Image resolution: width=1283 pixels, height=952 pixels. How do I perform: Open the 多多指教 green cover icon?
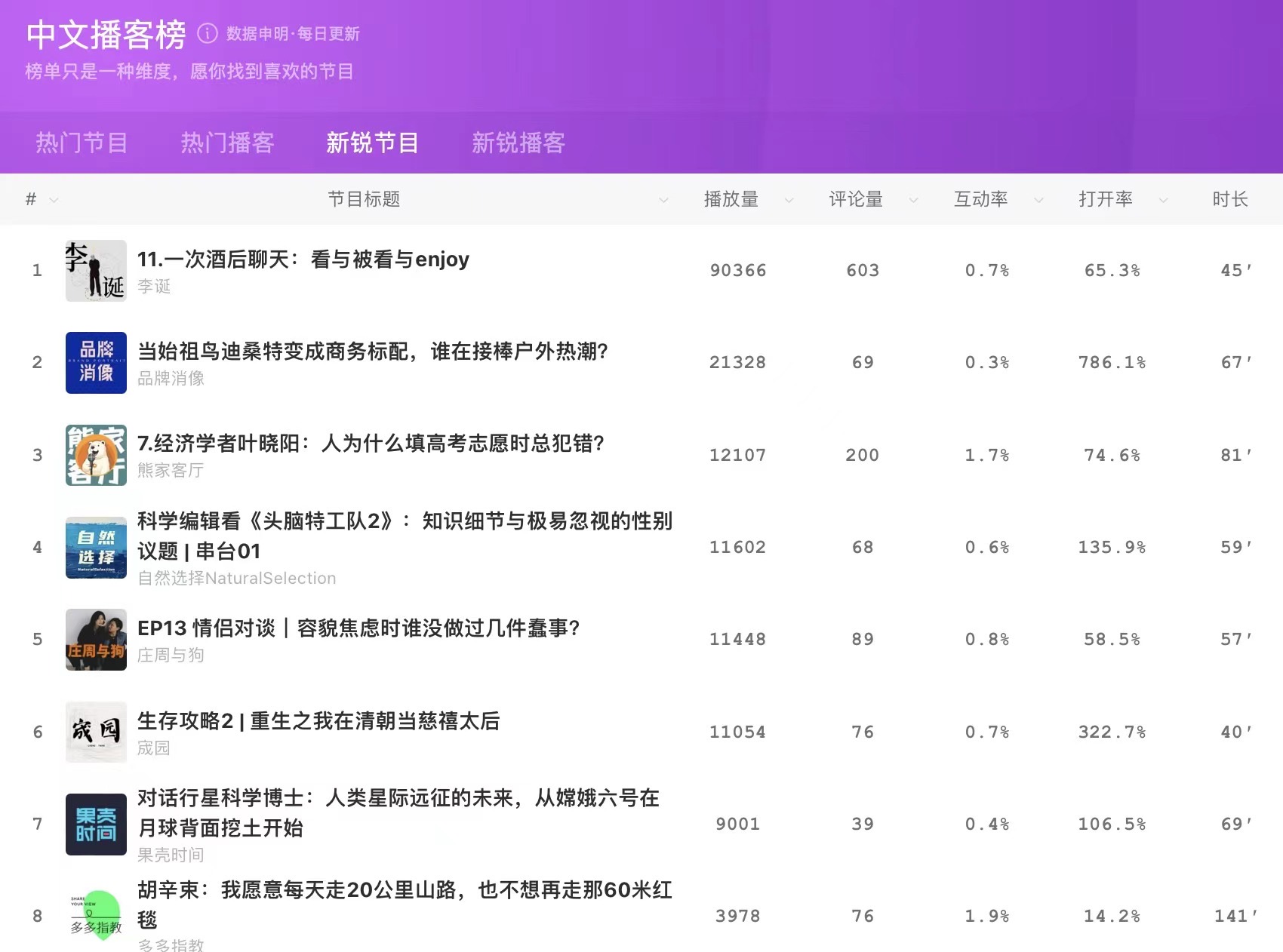click(96, 916)
